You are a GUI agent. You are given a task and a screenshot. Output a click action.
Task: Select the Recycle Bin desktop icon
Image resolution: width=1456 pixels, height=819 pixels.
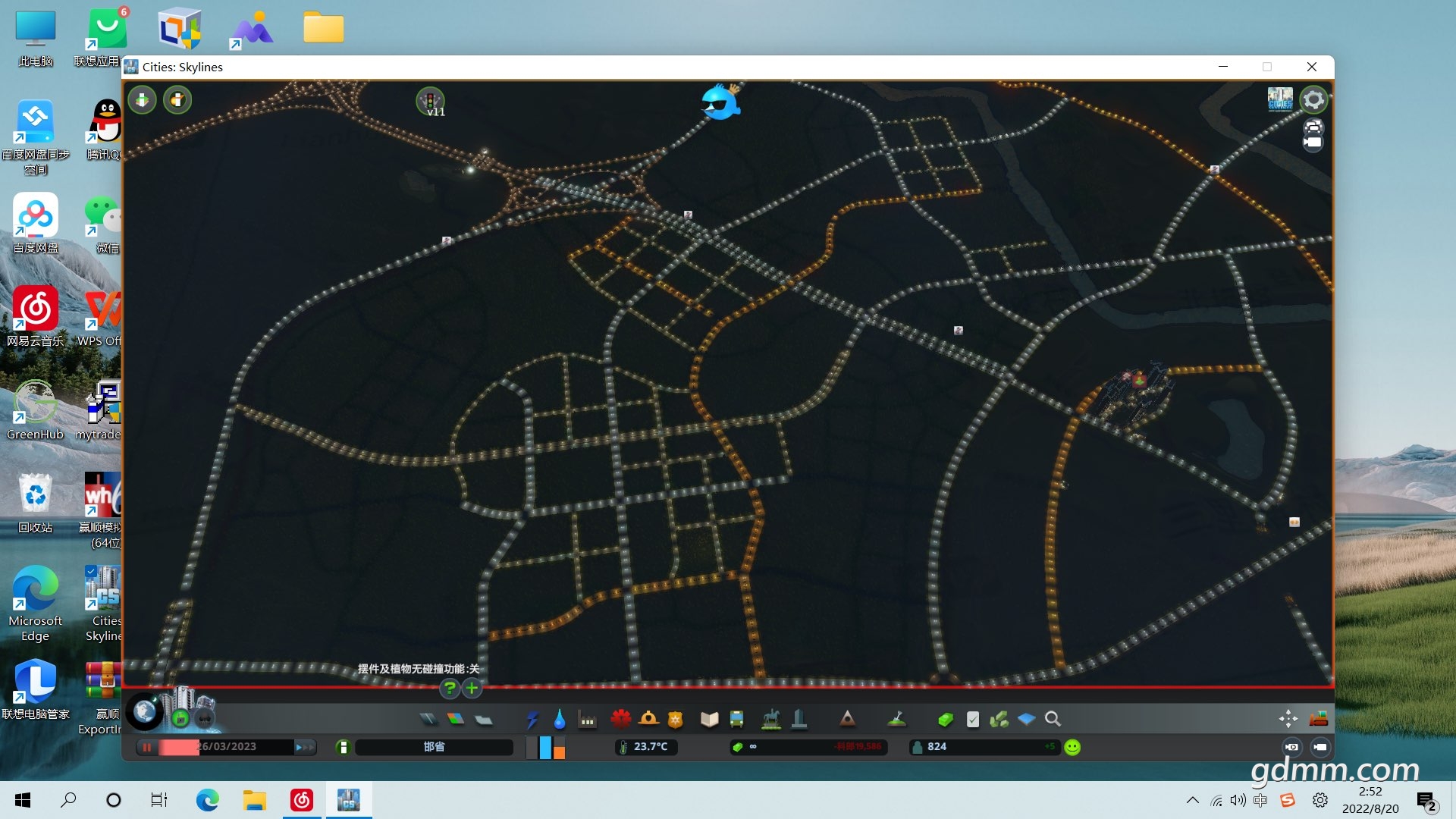click(x=36, y=503)
